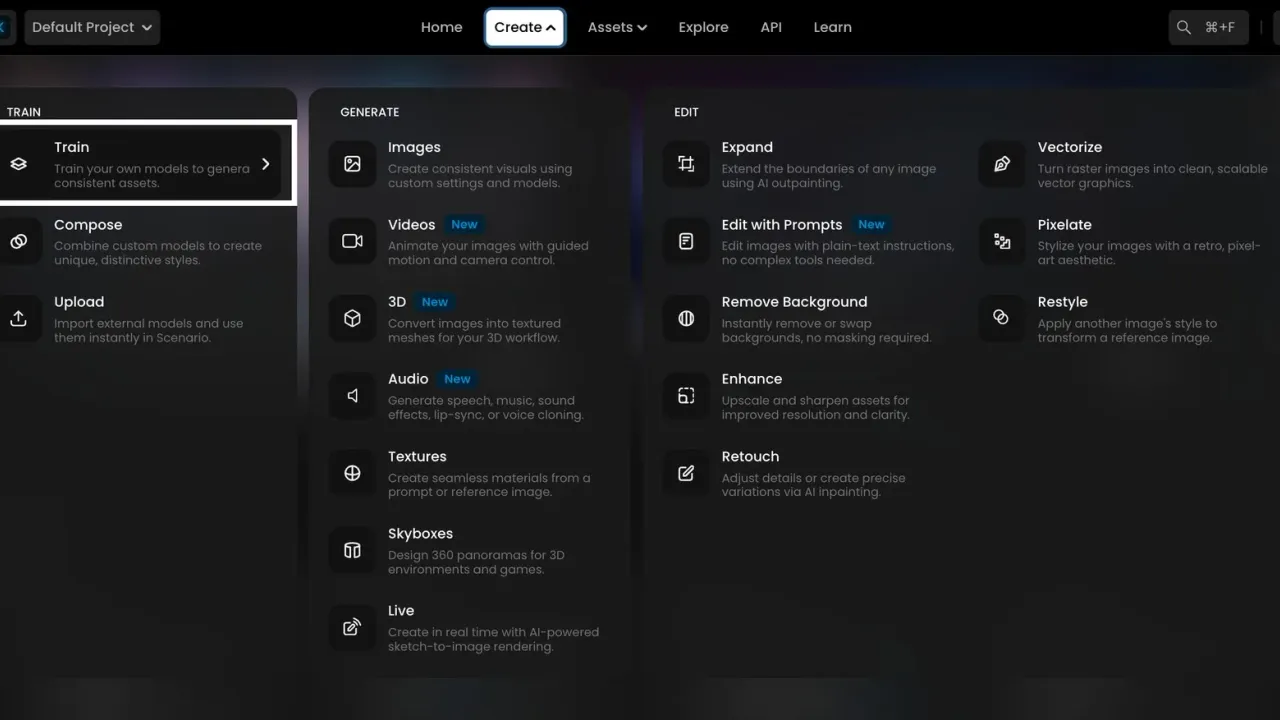
Task: Select the Videos camera icon
Action: (352, 241)
